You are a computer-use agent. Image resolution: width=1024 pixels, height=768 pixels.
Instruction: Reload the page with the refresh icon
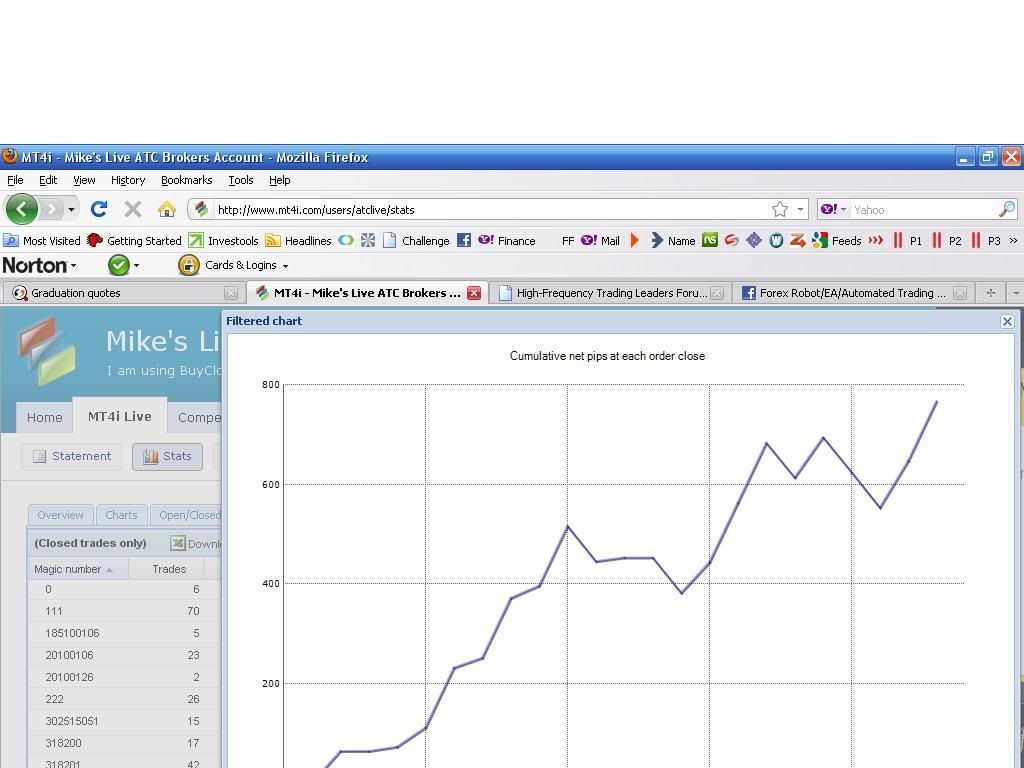[x=98, y=209]
